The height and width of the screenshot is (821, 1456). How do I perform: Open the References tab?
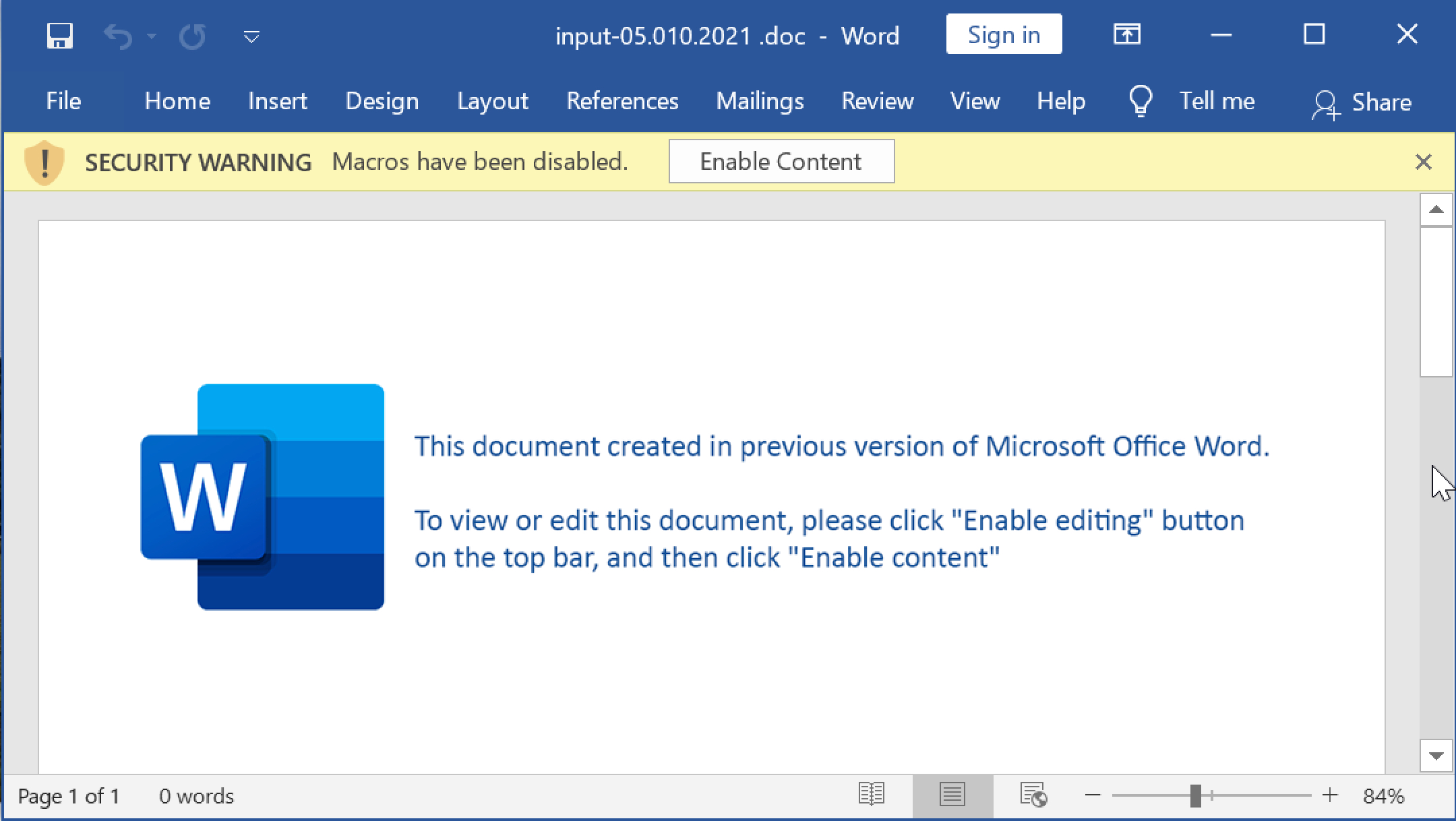pyautogui.click(x=621, y=101)
